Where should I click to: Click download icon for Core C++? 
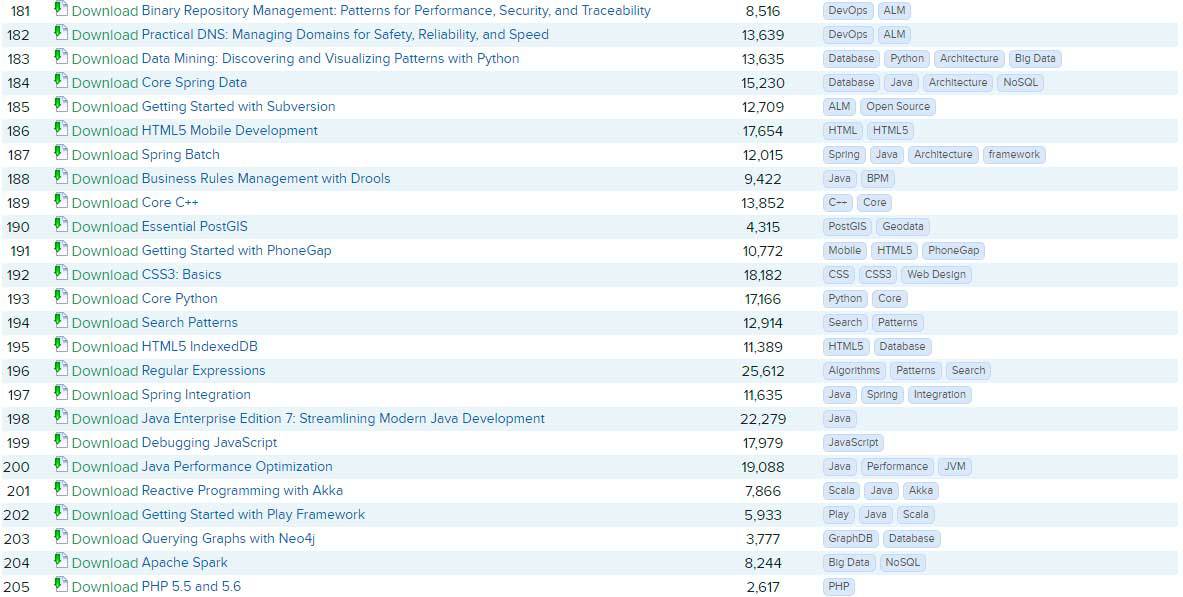61,202
